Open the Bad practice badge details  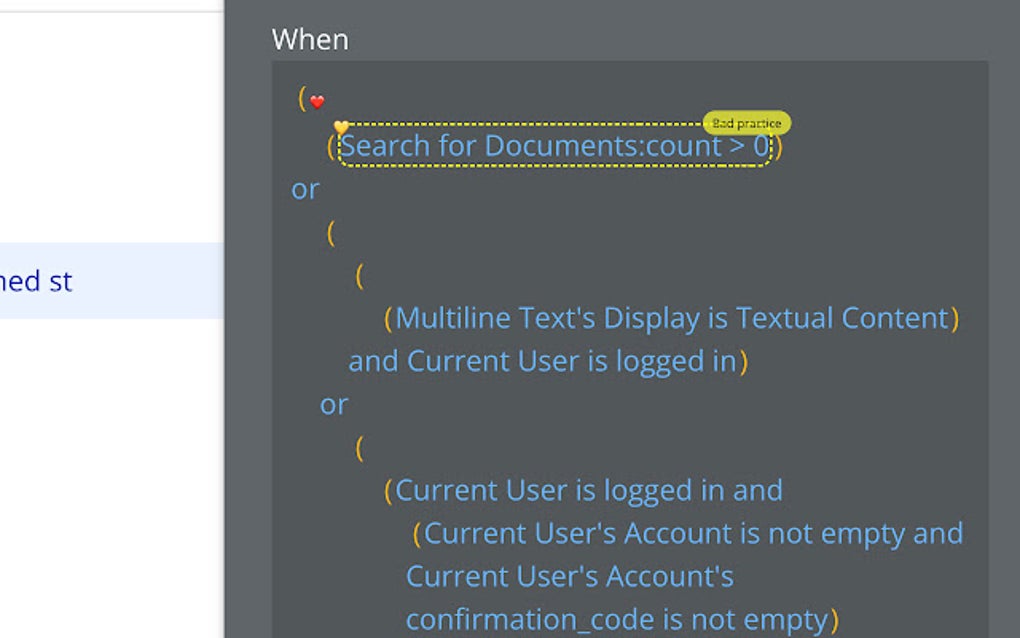tap(747, 123)
